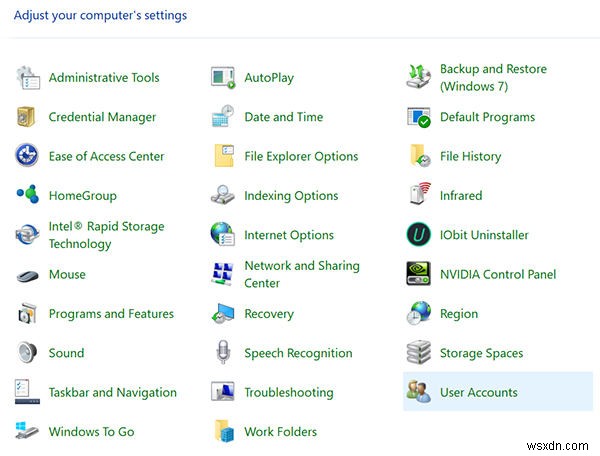
Task: Open the Windows To Go link
Action: [91, 432]
